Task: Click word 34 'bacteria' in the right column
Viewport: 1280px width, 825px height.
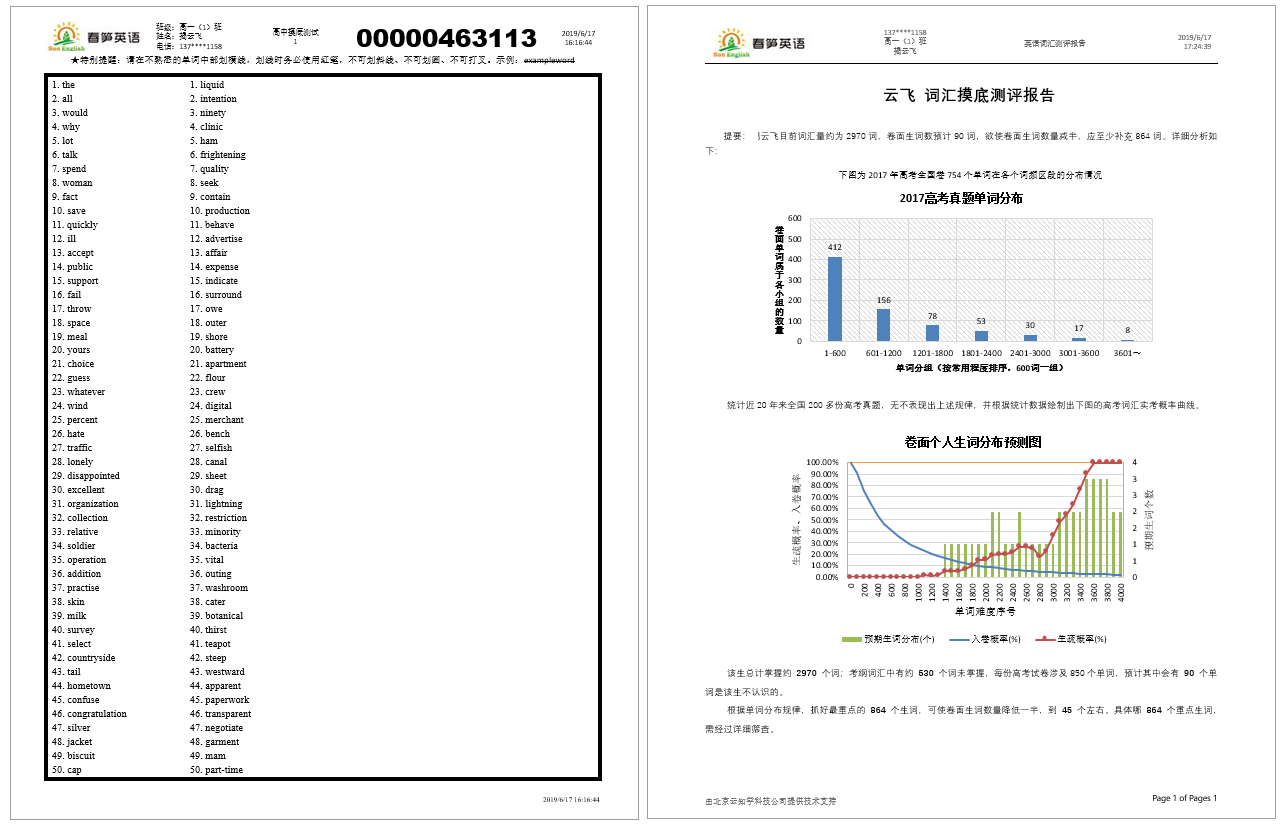Action: (214, 546)
